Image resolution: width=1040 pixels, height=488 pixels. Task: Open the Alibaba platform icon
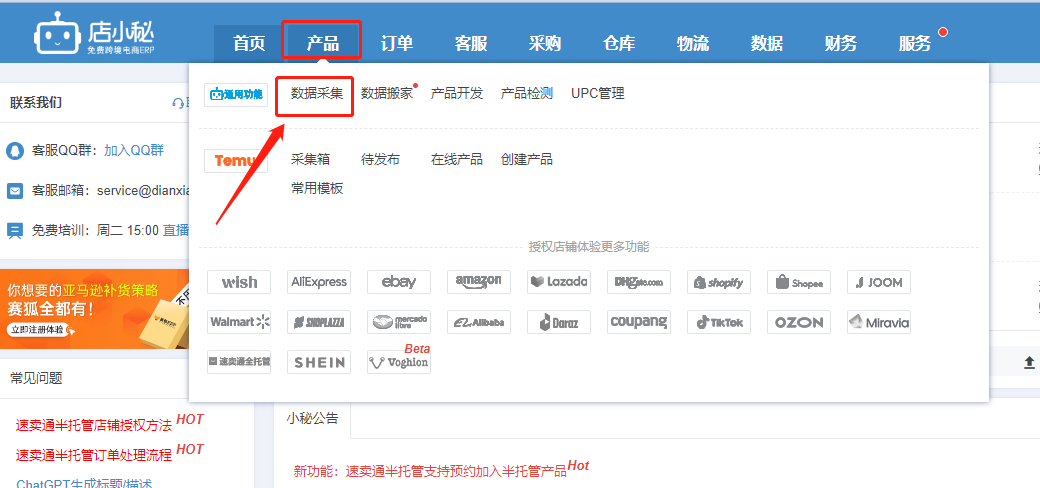[x=479, y=322]
